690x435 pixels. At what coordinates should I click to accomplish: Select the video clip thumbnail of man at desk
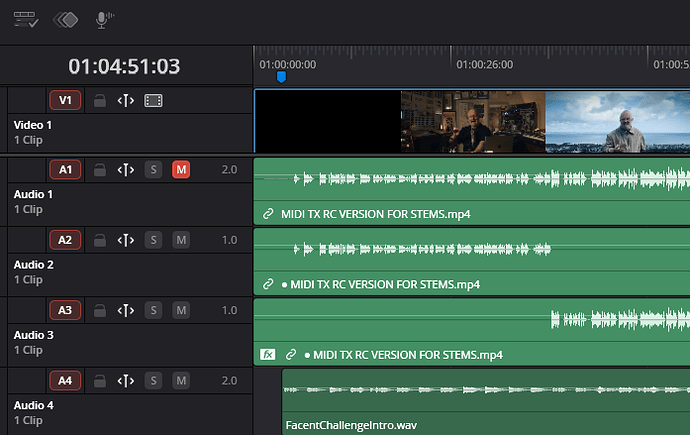[x=472, y=121]
